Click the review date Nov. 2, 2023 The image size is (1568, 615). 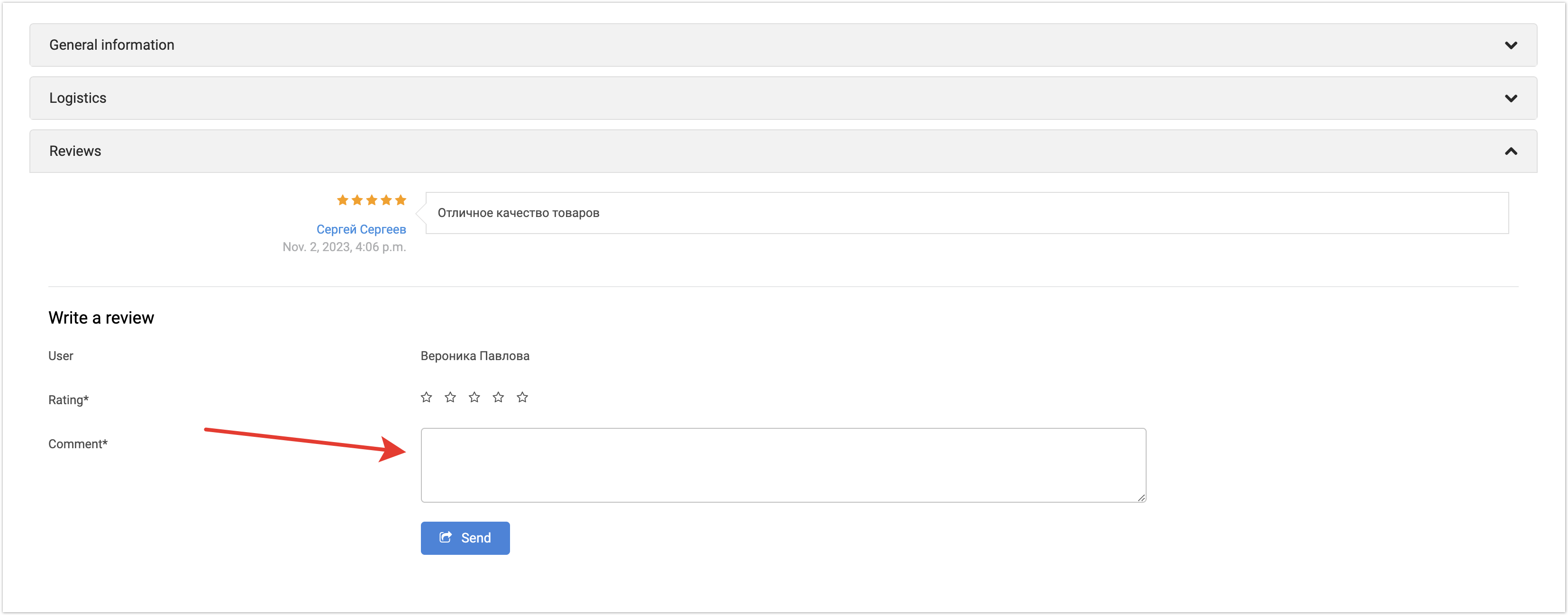[344, 247]
